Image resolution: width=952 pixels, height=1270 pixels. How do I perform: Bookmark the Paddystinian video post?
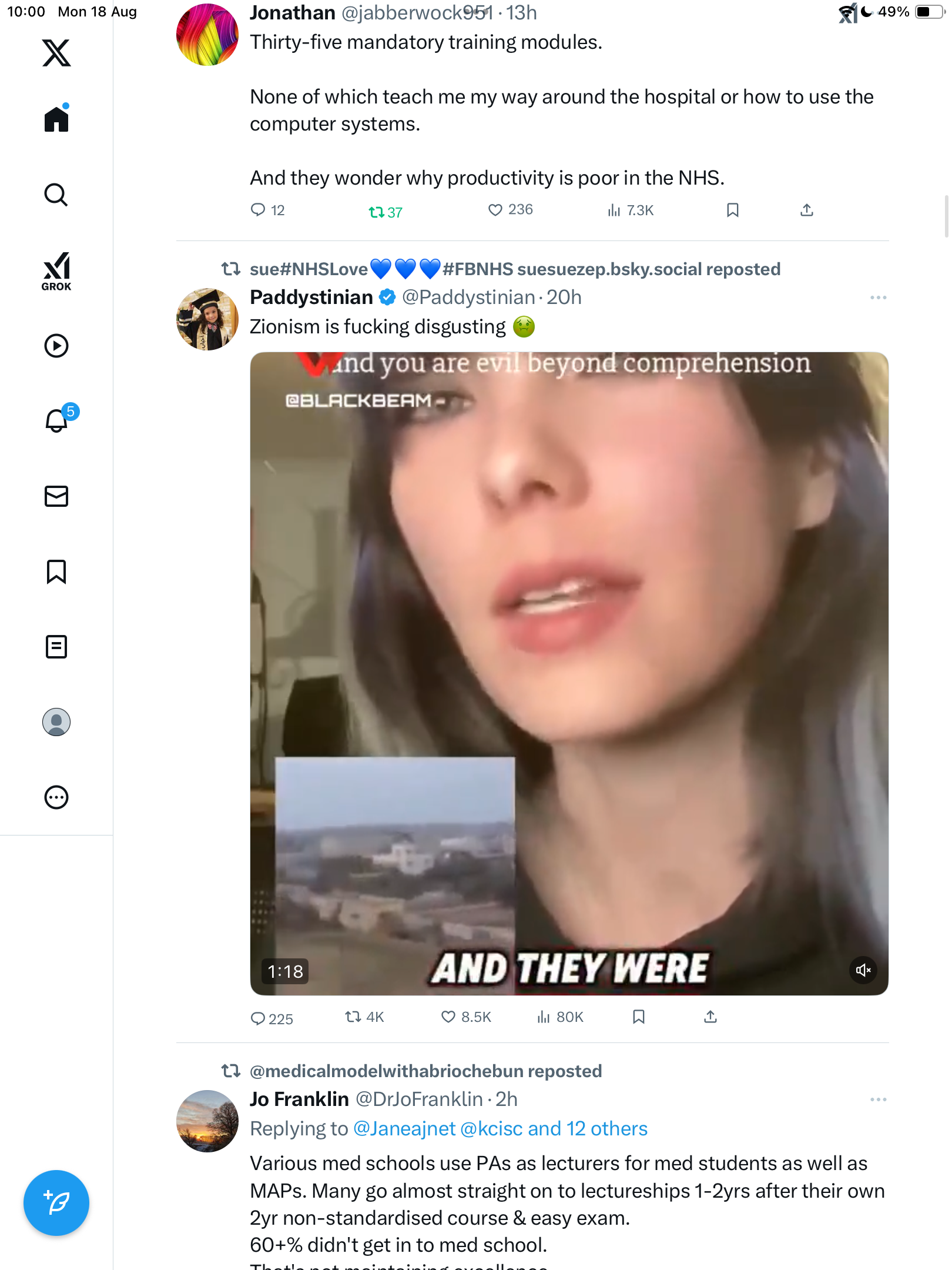pyautogui.click(x=639, y=1017)
